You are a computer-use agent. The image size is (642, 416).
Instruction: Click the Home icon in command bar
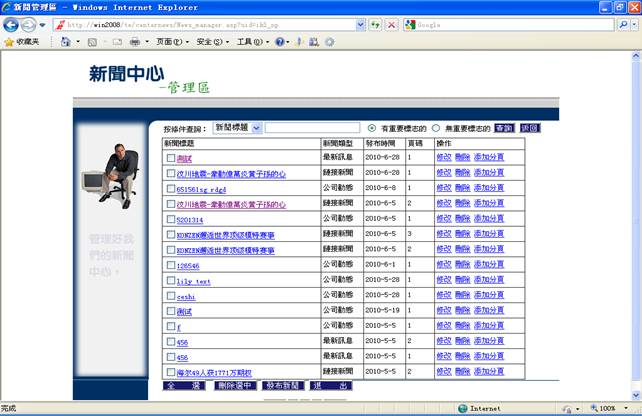tap(66, 42)
